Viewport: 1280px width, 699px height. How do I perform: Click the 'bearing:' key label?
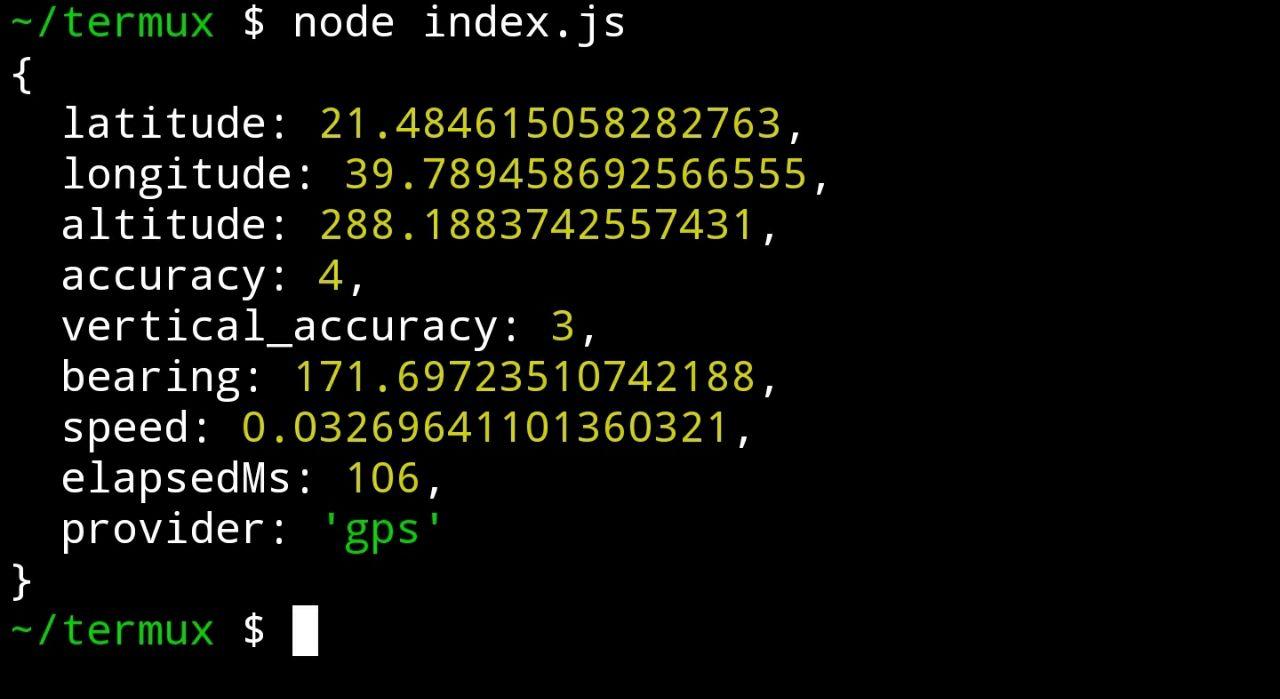point(163,379)
